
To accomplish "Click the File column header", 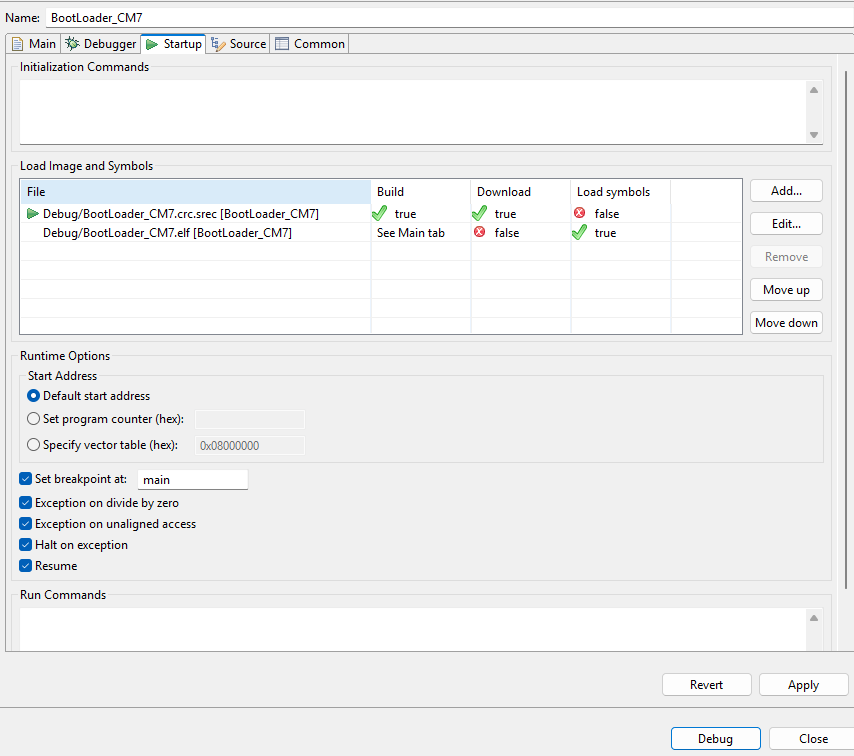I will [196, 192].
